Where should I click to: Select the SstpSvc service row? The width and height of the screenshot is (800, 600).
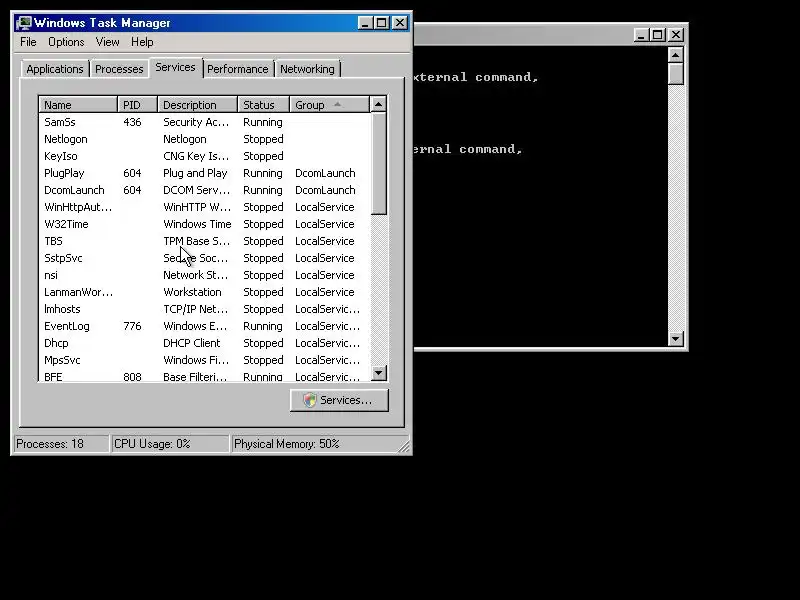pyautogui.click(x=204, y=258)
